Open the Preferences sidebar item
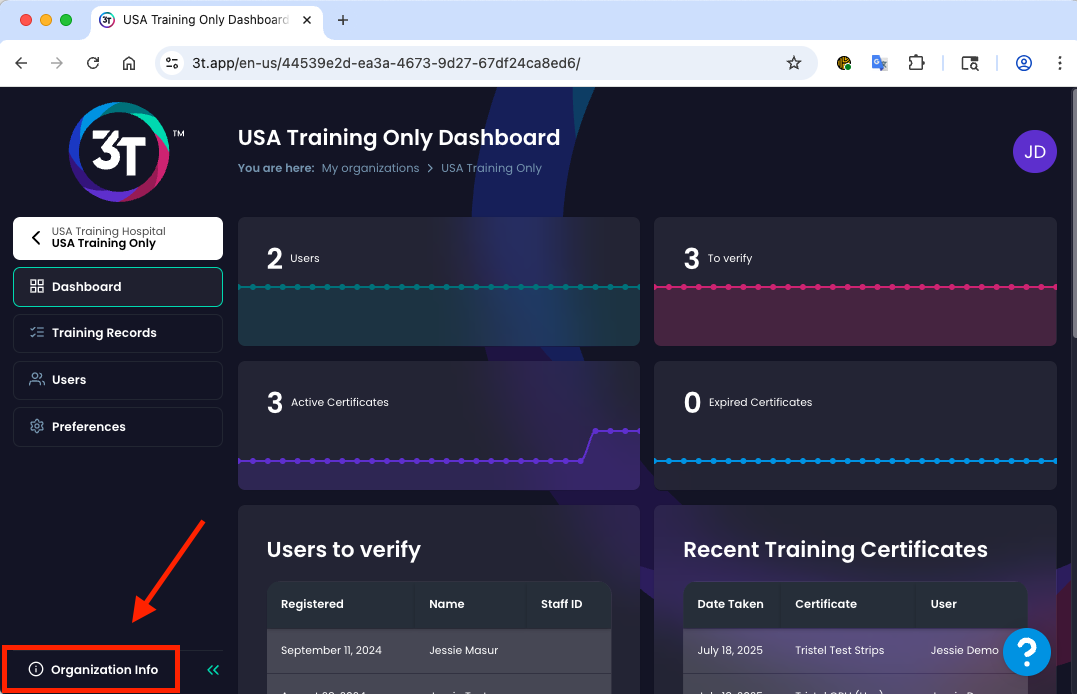 pos(117,427)
